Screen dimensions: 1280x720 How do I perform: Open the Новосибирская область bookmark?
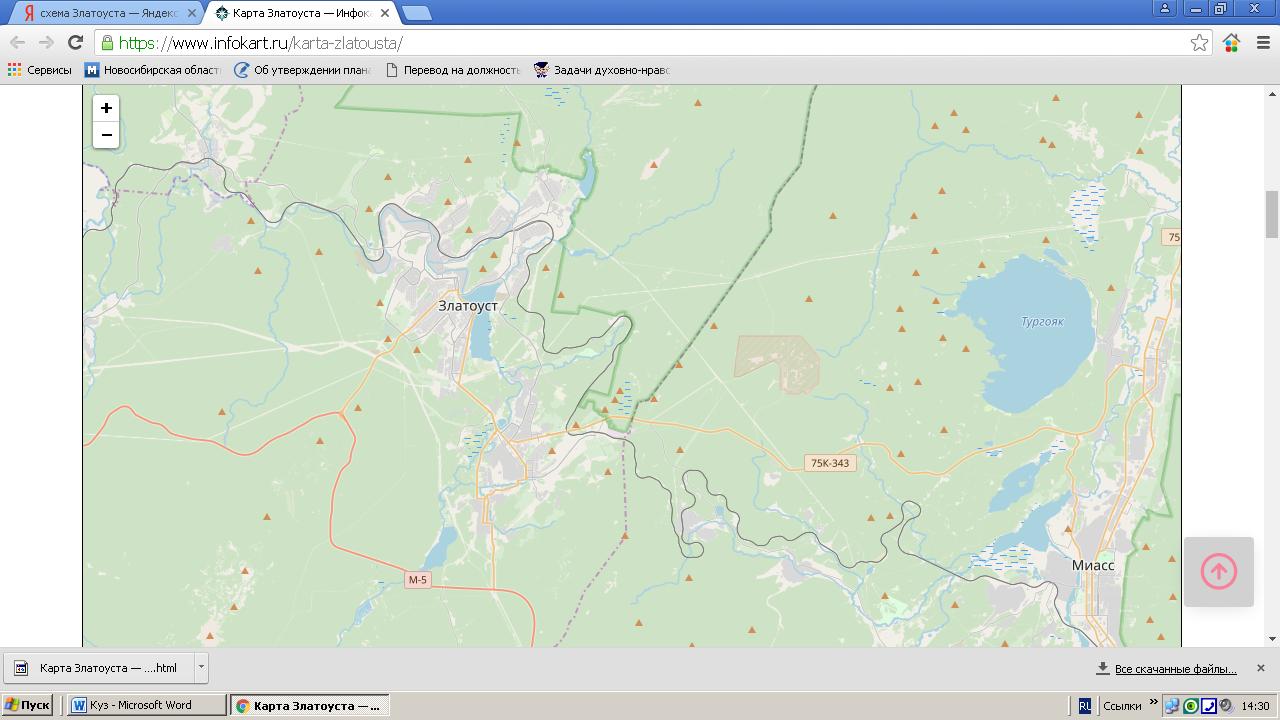(x=152, y=70)
